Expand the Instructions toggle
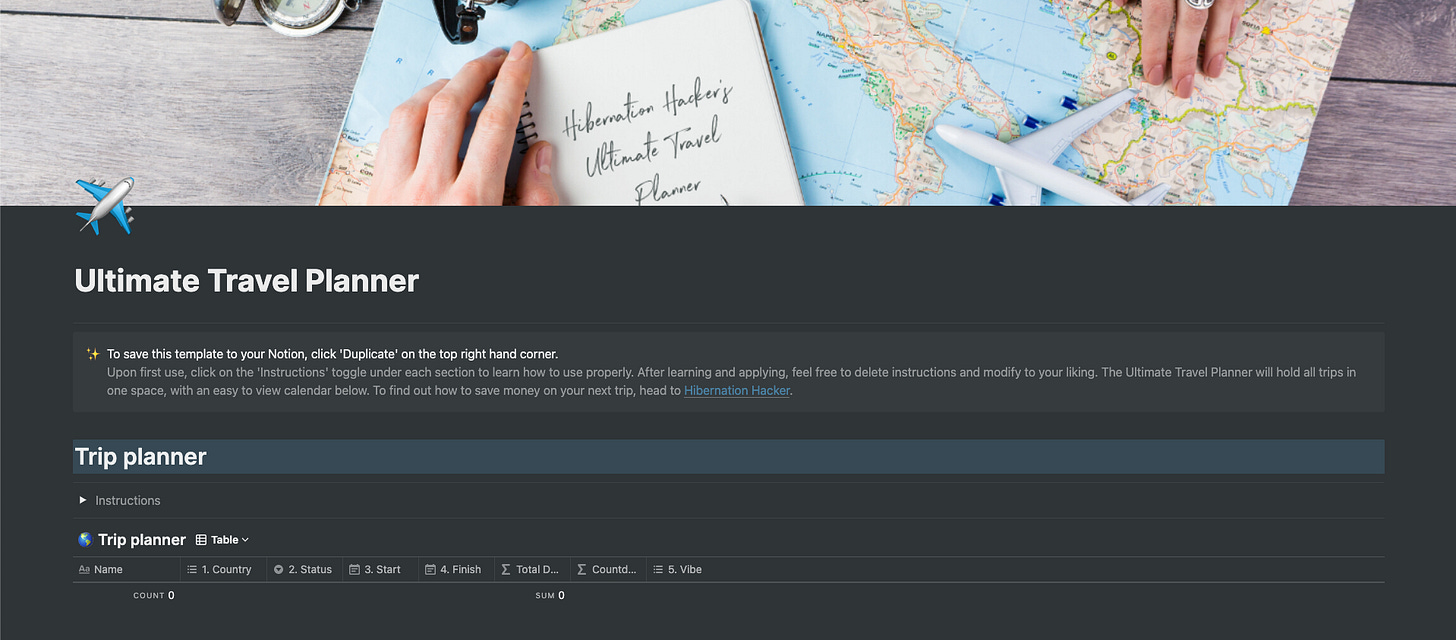This screenshot has width=1456, height=640. [x=83, y=500]
